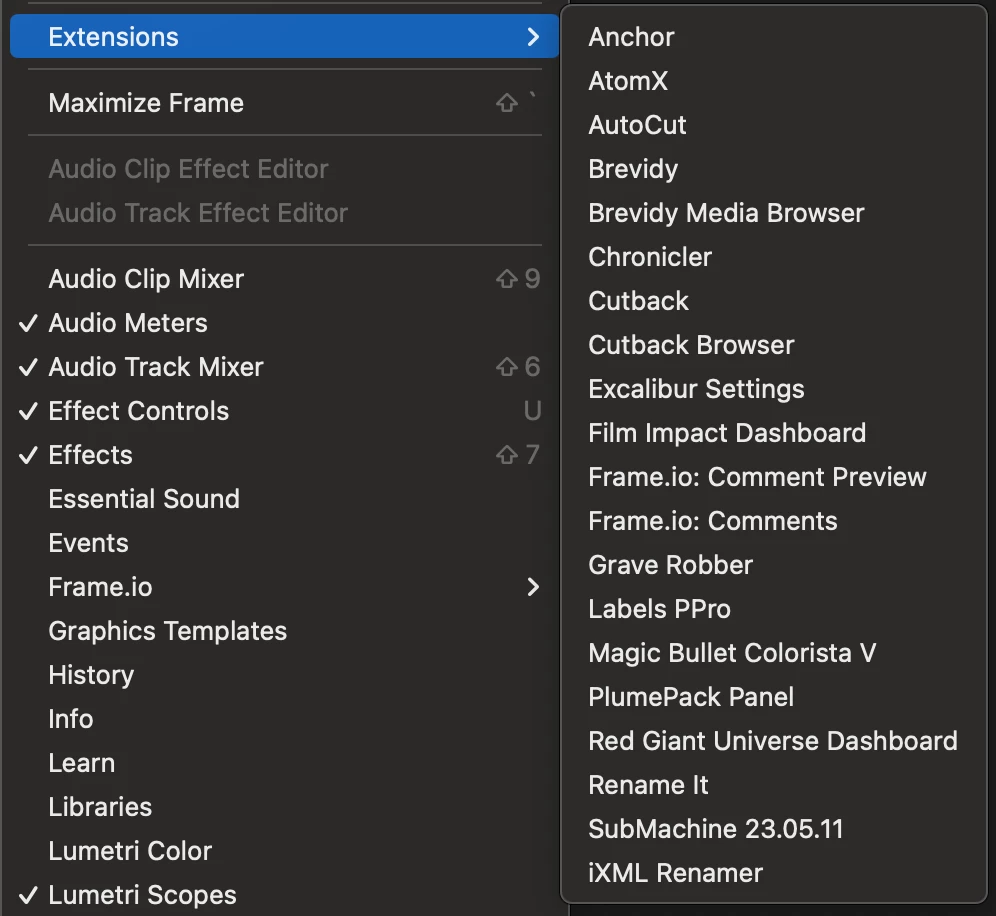Open the Events panel
This screenshot has width=996, height=916.
click(x=285, y=543)
